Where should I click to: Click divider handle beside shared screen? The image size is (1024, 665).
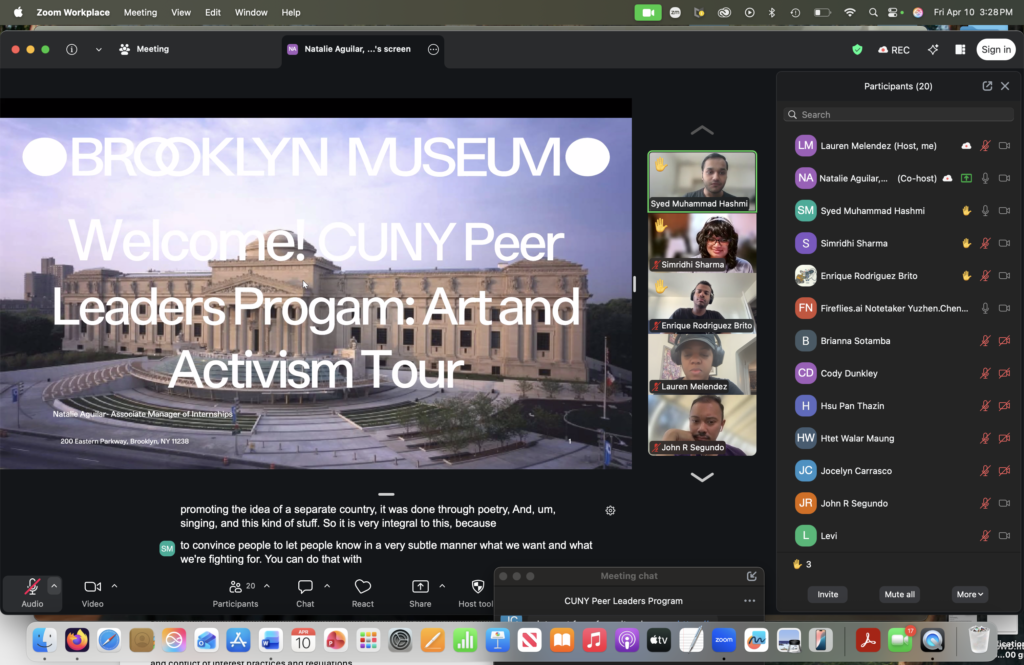[634, 284]
